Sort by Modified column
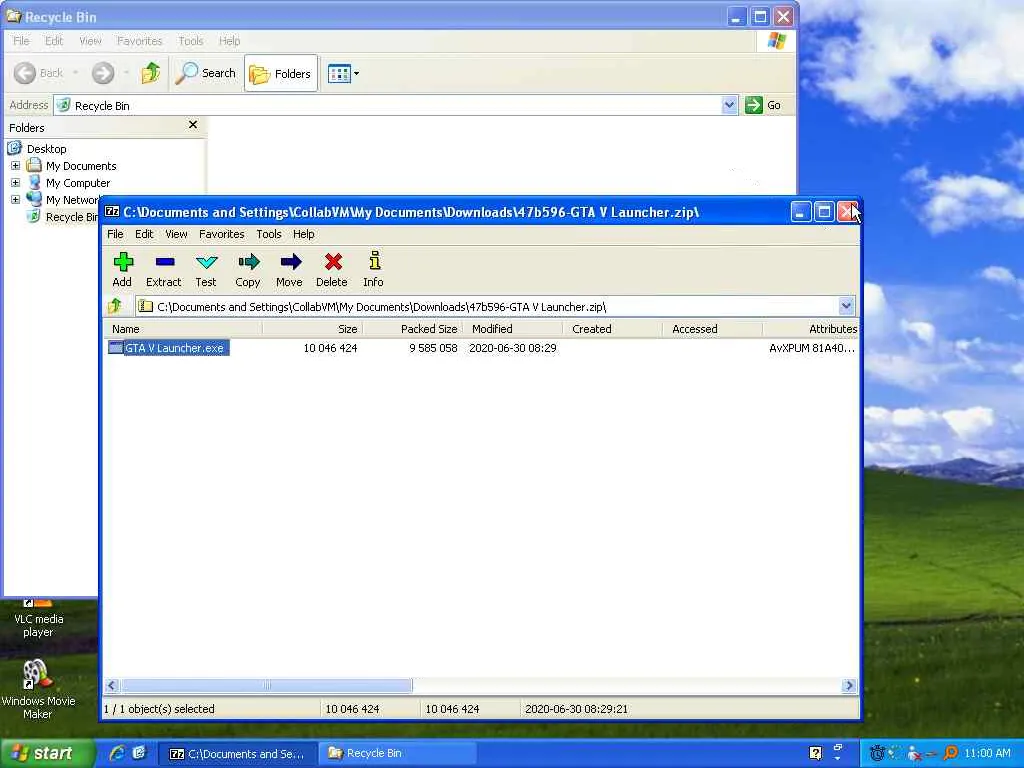 pyautogui.click(x=513, y=329)
